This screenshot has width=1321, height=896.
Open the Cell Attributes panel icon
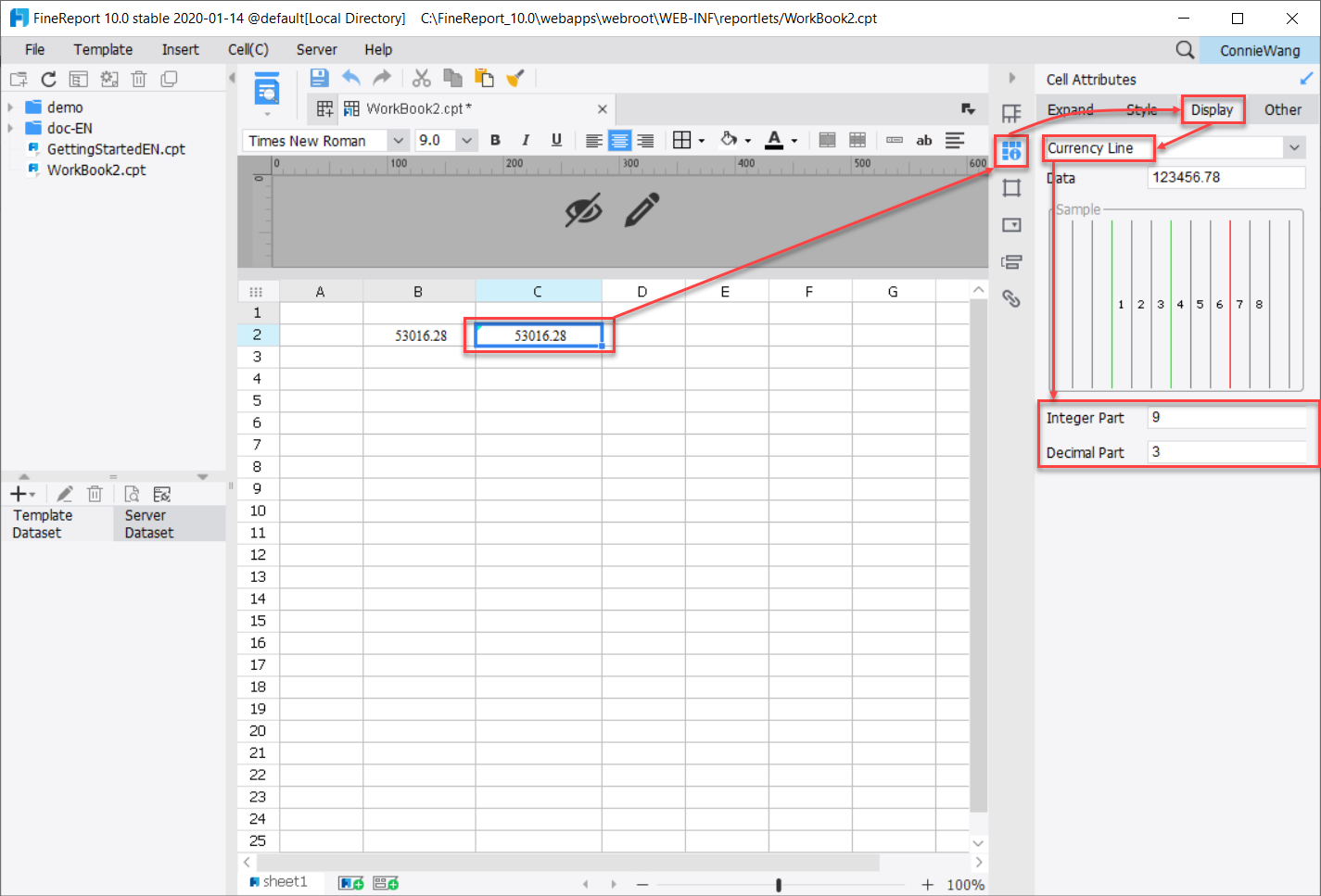pos(1011,151)
